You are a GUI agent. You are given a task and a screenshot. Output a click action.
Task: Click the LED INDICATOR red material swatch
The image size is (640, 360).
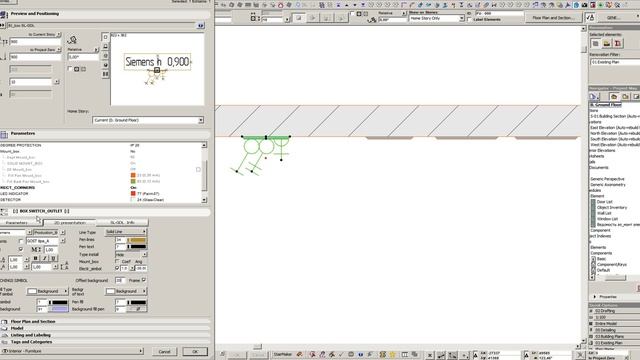133,193
